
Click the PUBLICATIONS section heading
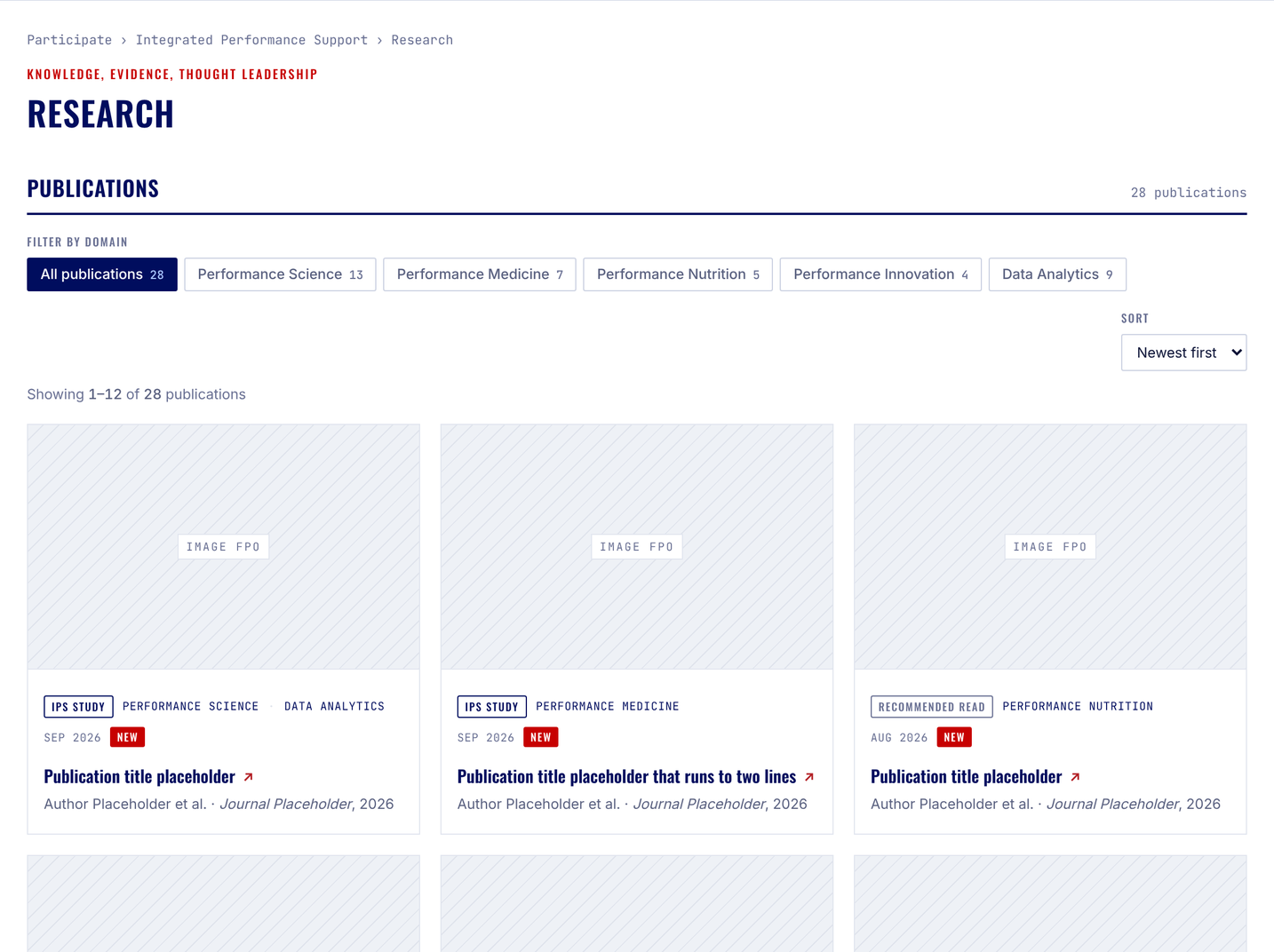93,188
